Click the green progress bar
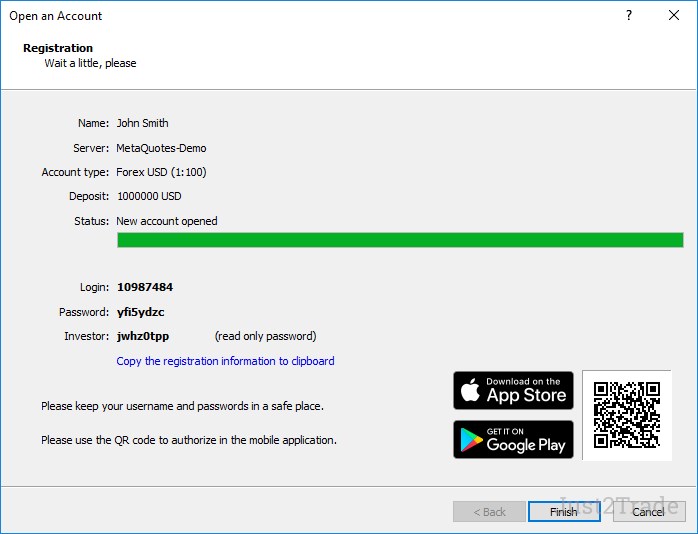 [400, 240]
